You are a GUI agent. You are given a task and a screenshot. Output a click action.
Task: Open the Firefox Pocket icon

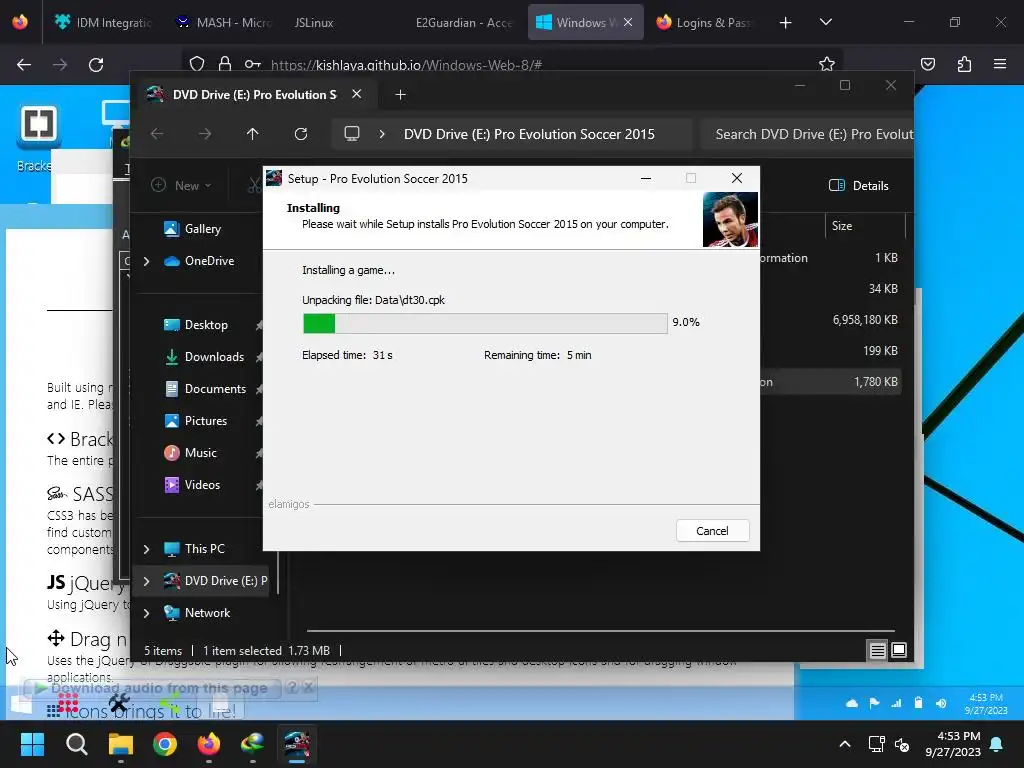927,64
